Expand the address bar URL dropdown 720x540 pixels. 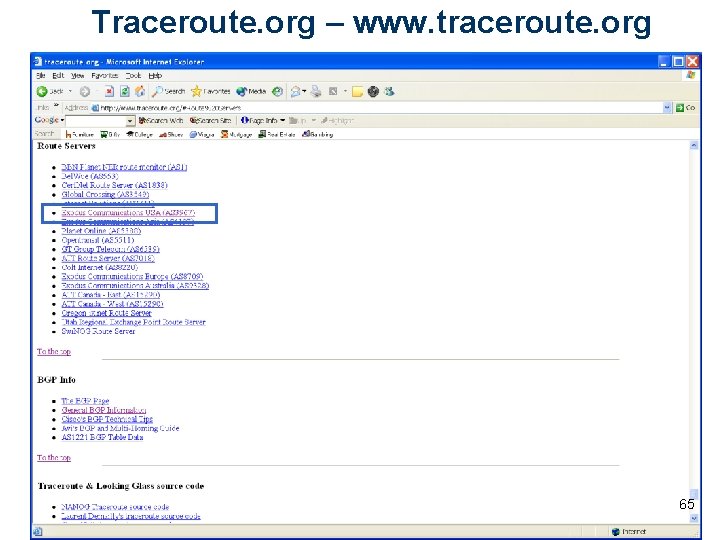667,108
